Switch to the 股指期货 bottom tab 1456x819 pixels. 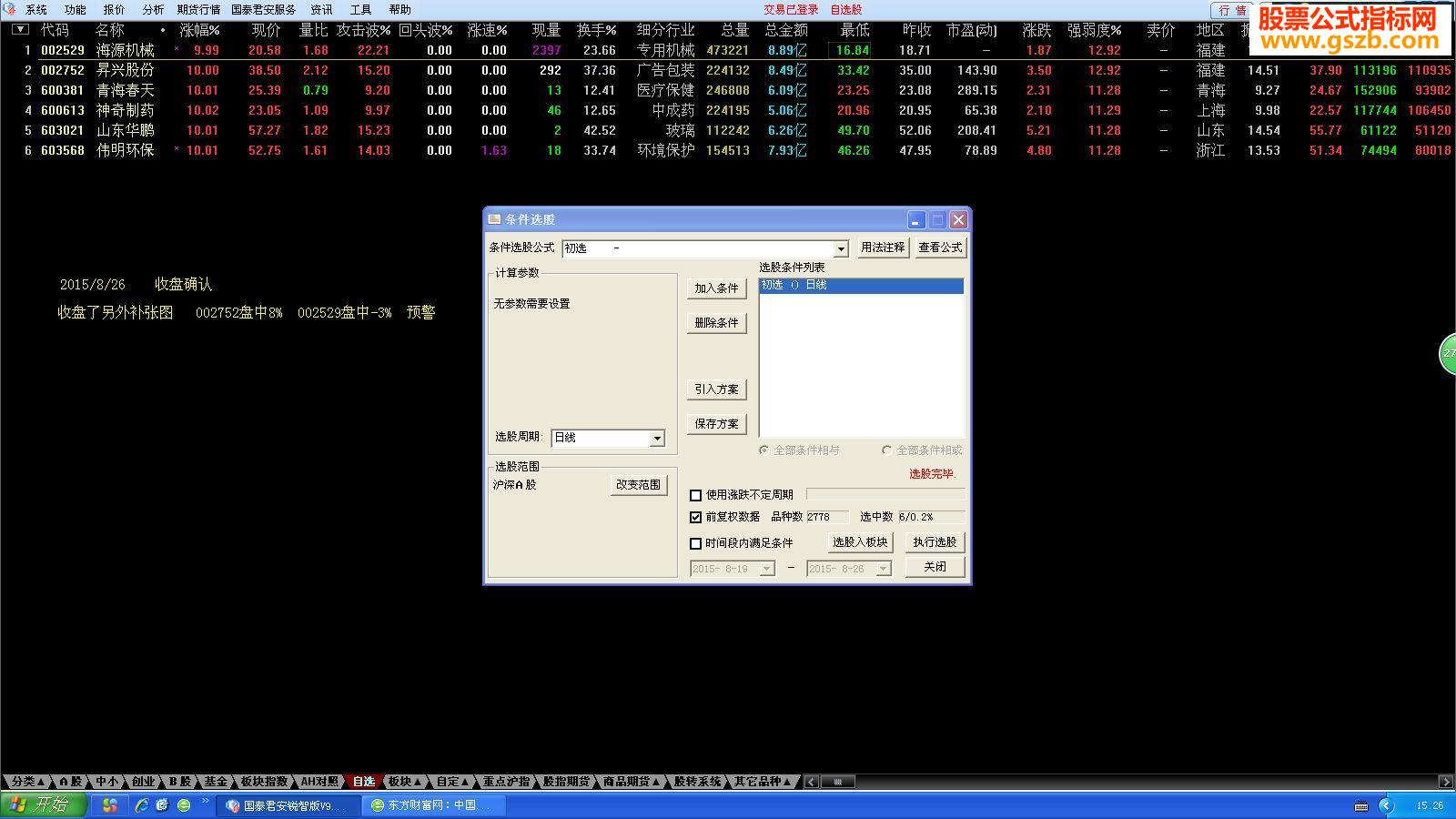[x=567, y=782]
